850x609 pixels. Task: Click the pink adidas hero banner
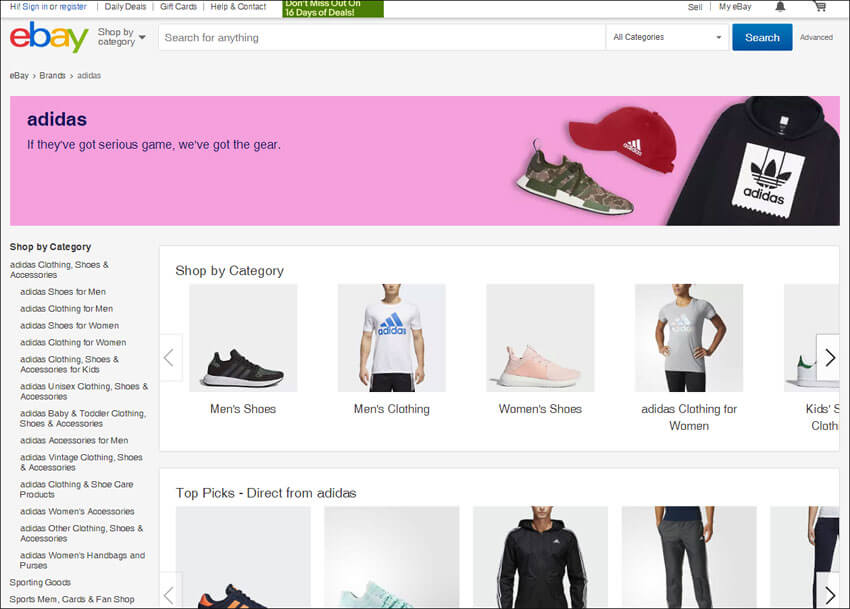[424, 161]
